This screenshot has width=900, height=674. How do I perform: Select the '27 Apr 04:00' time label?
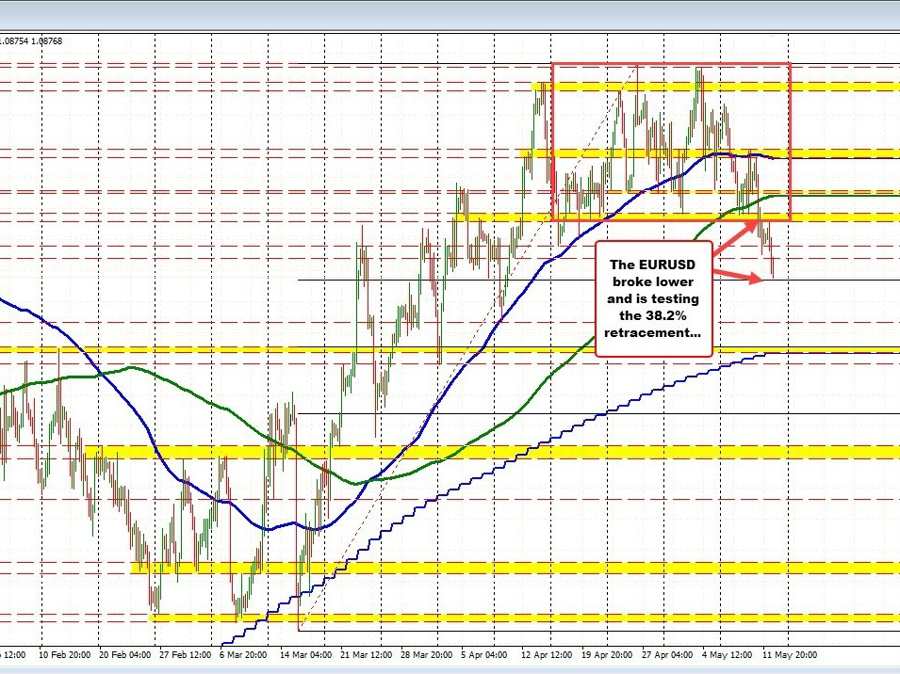click(668, 654)
